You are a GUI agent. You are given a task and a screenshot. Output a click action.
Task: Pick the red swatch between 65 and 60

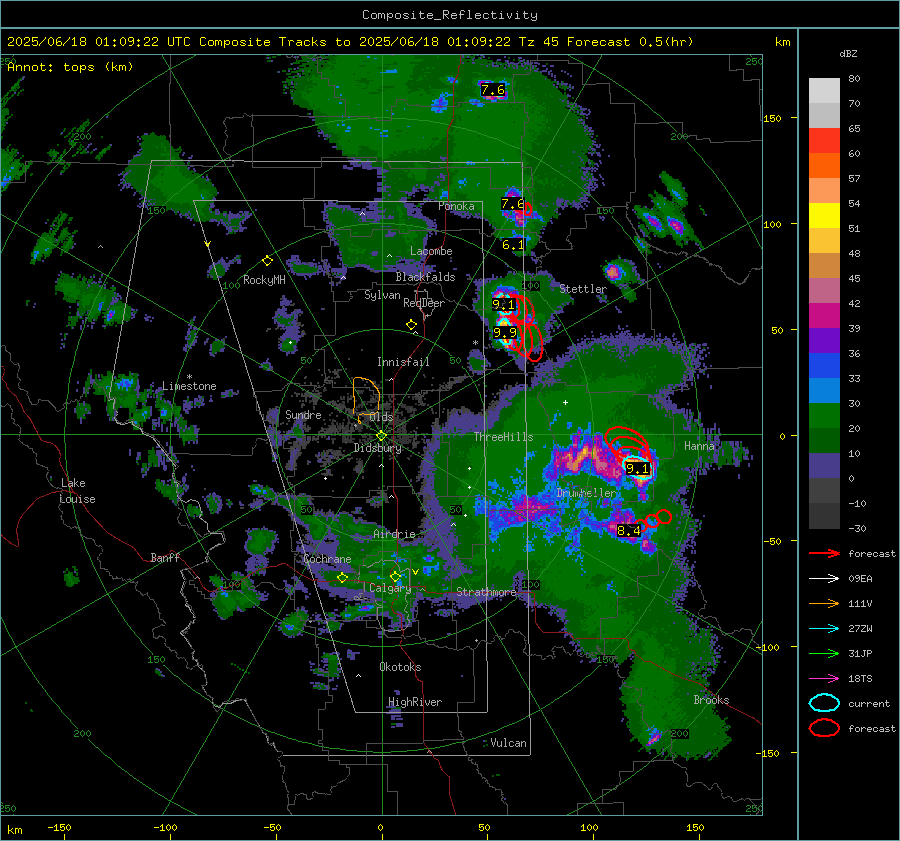[x=824, y=141]
